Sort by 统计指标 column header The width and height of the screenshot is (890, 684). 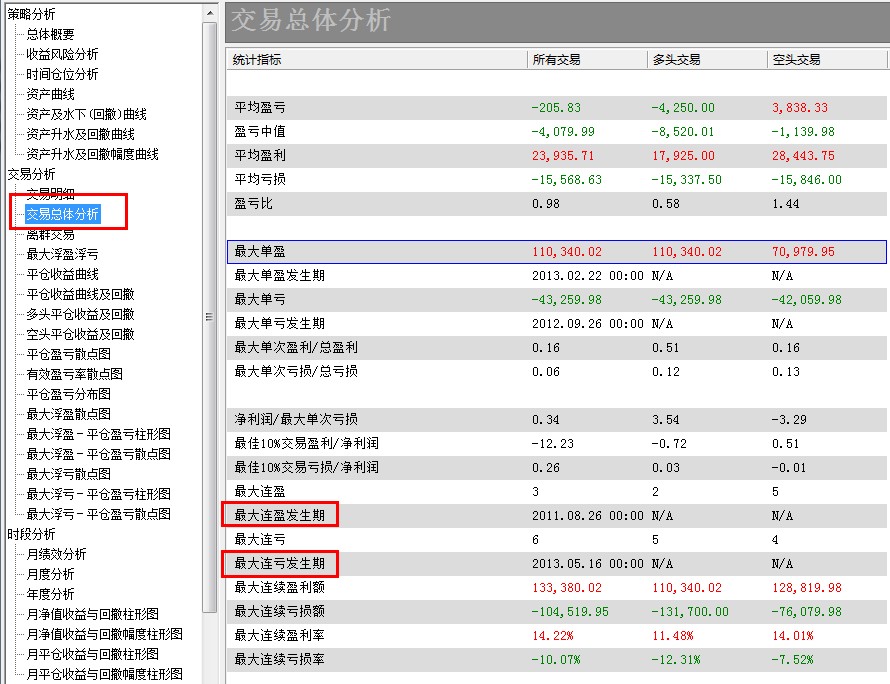377,59
